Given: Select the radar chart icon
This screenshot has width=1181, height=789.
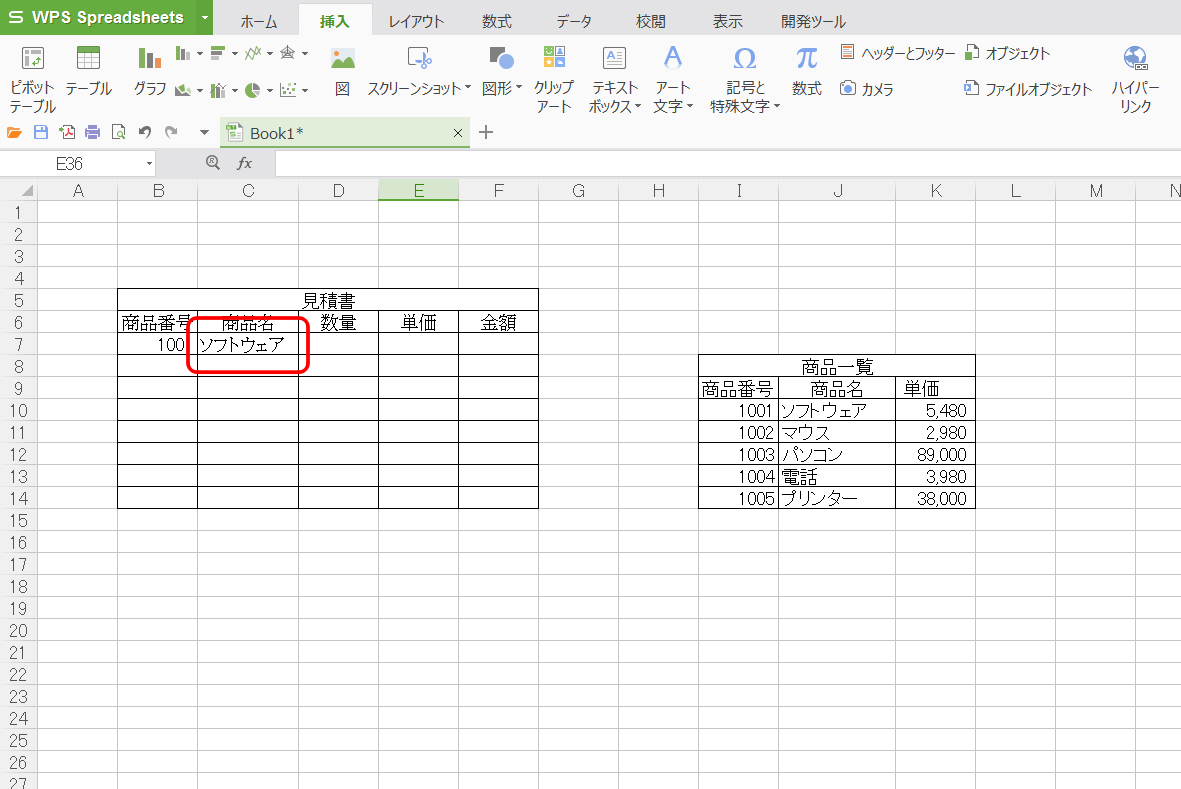Looking at the screenshot, I should 288,53.
